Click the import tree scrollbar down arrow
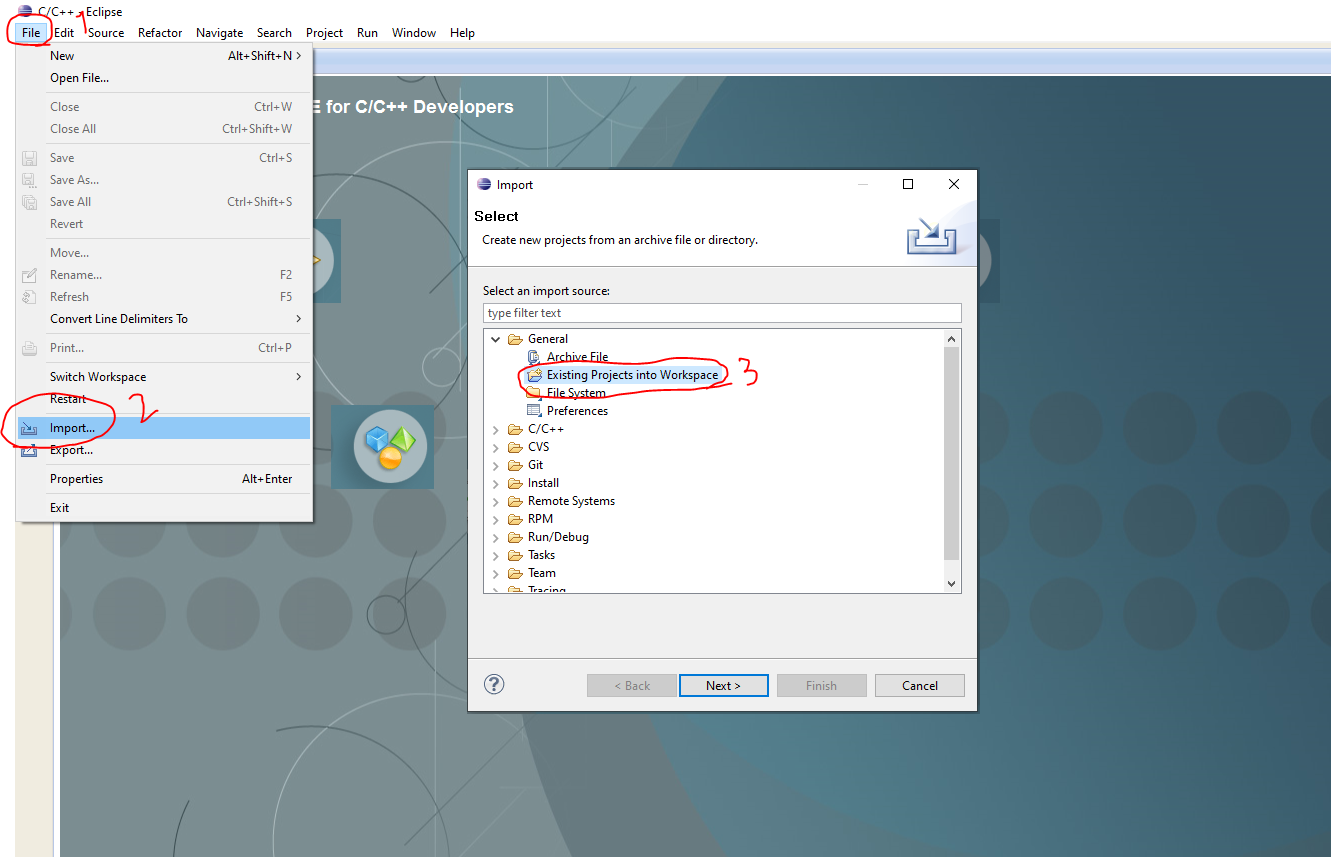The height and width of the screenshot is (857, 1331). [951, 584]
